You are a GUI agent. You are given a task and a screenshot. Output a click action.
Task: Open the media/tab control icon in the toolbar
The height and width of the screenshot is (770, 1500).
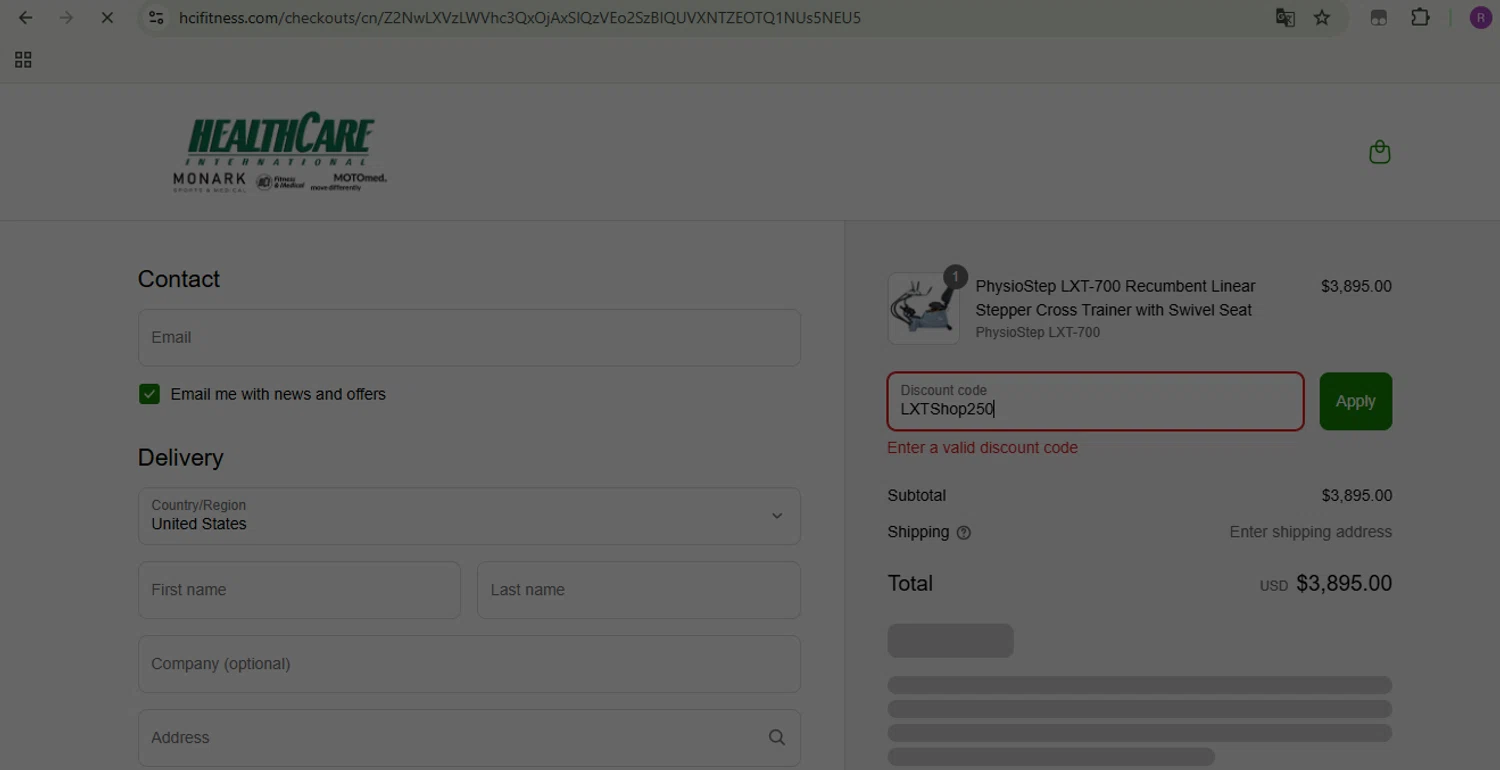[x=1378, y=18]
